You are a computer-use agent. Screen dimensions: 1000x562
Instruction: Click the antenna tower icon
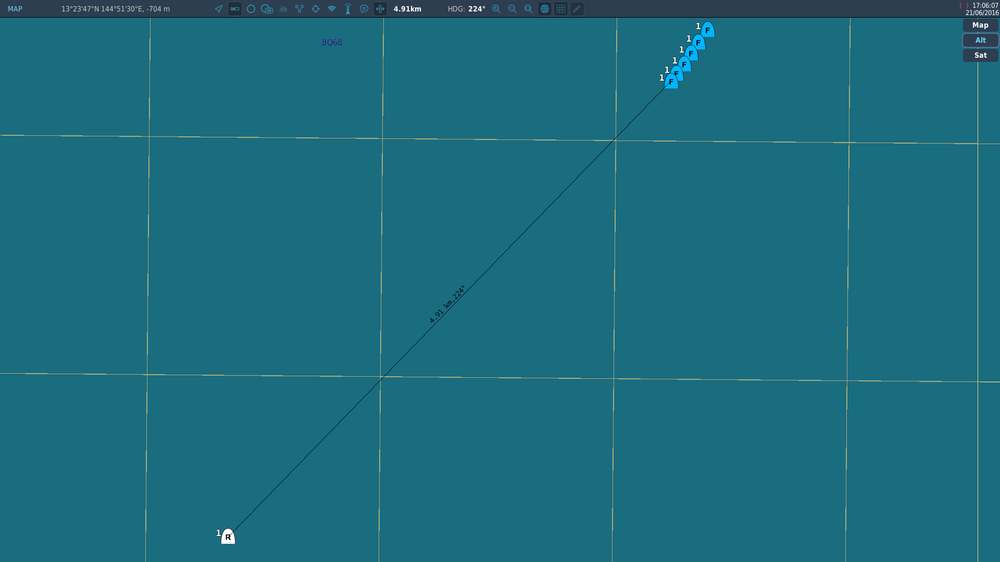[x=348, y=9]
